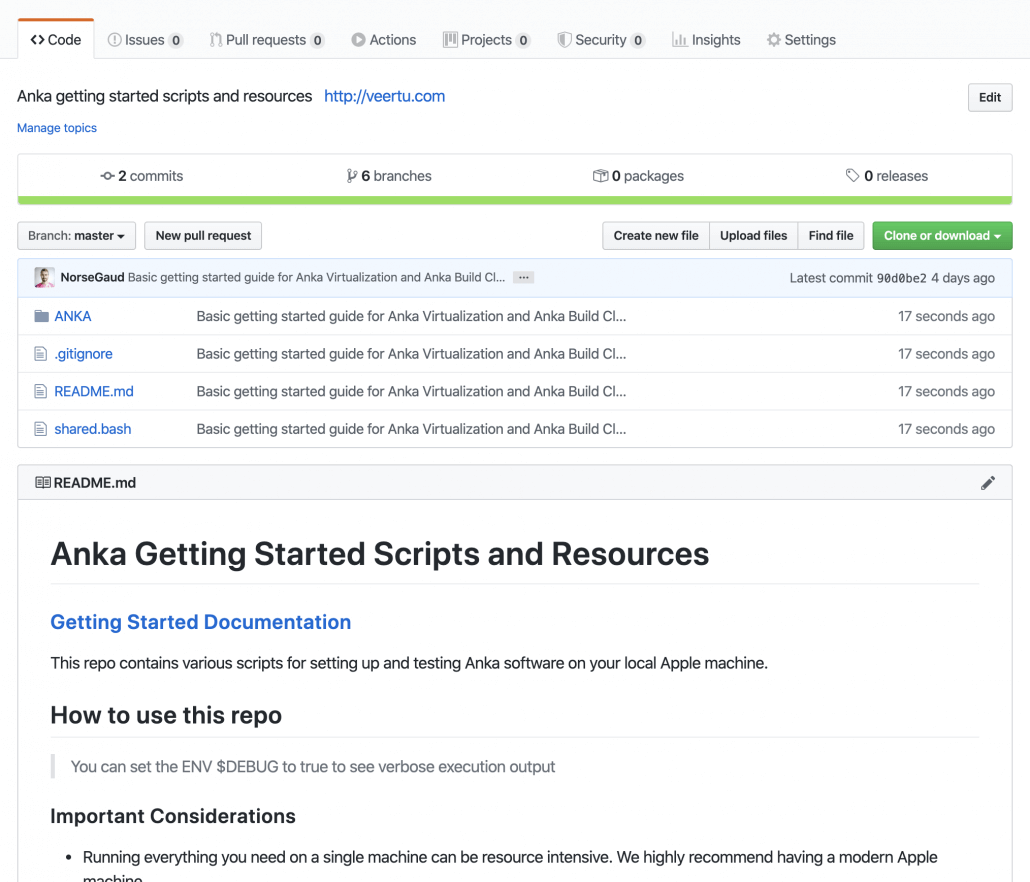This screenshot has height=882, width=1030.
Task: Open the 0 packages page
Action: [638, 175]
